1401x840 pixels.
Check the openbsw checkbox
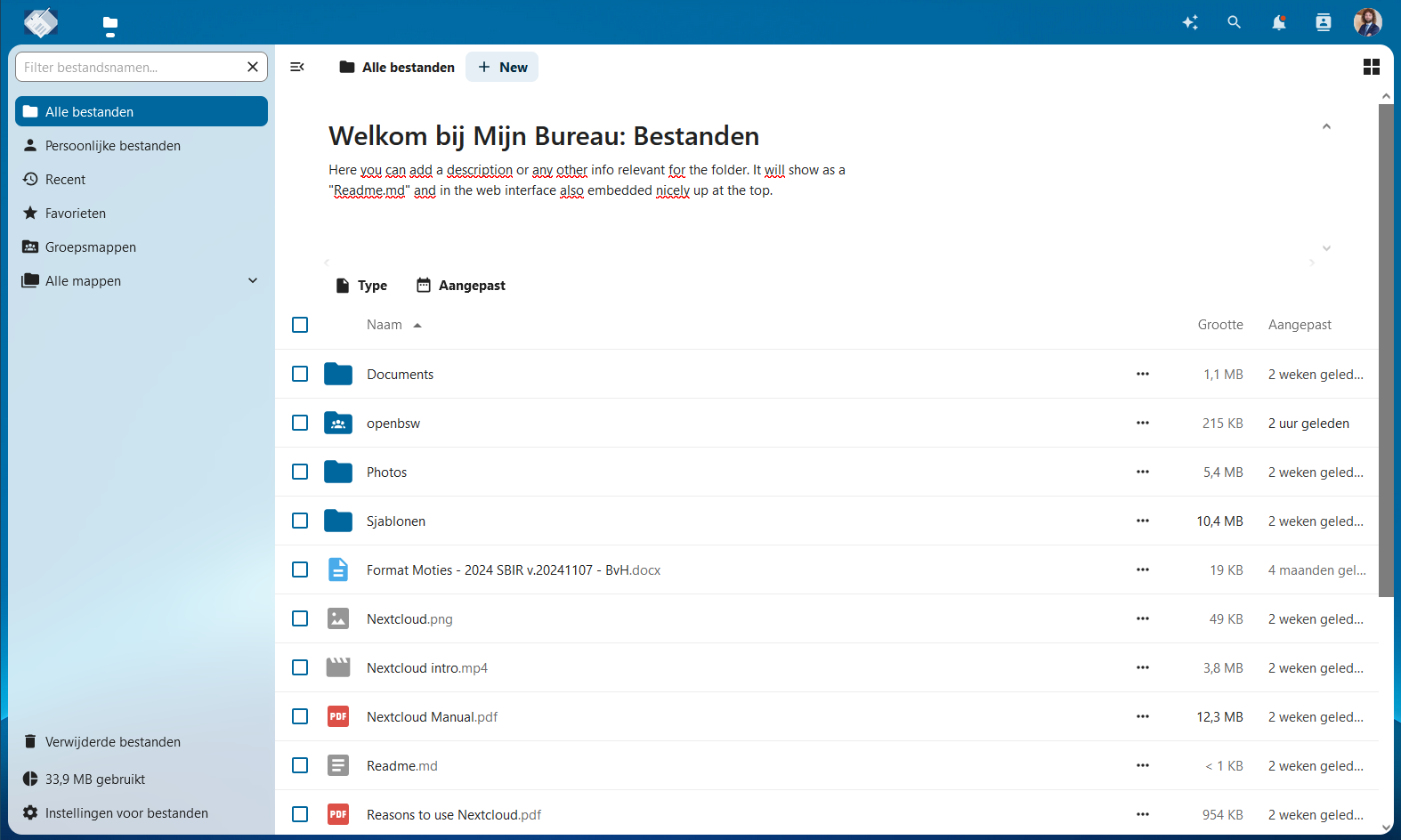click(x=300, y=423)
